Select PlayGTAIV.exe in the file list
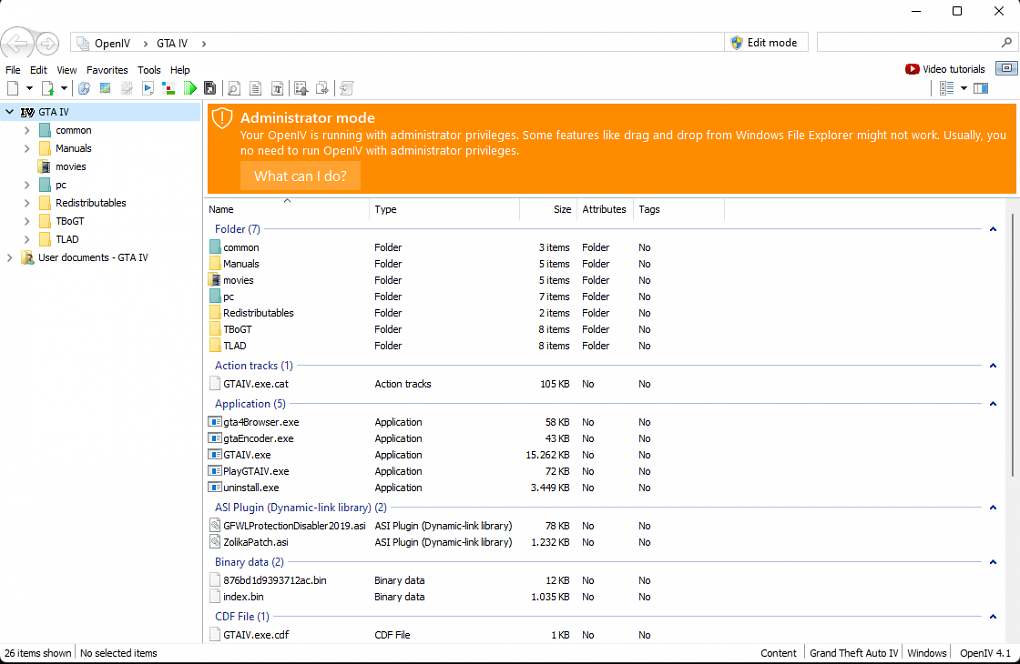The width and height of the screenshot is (1020, 664). pos(256,471)
